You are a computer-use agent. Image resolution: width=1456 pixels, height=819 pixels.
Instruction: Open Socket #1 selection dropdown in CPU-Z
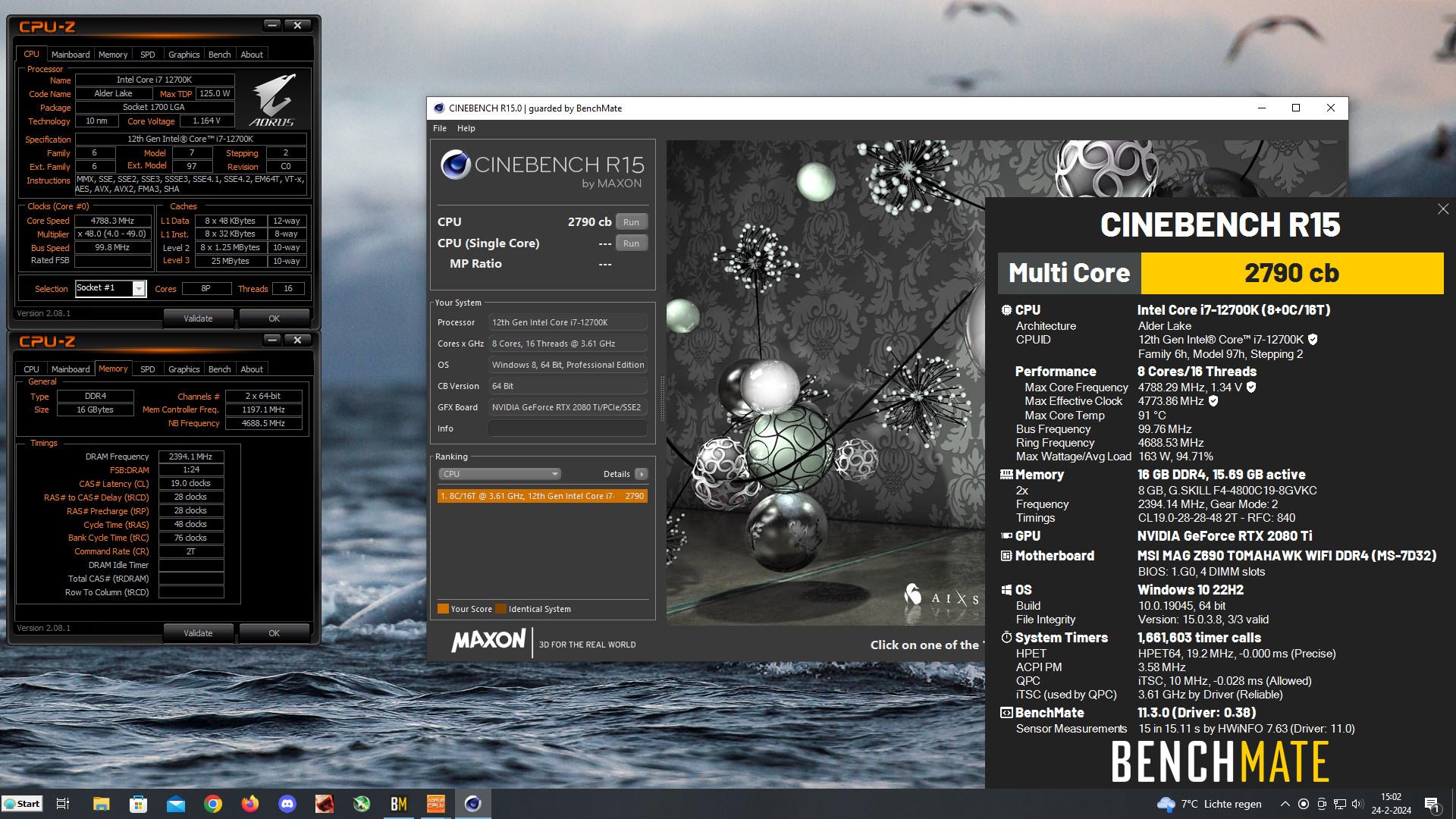(x=110, y=288)
